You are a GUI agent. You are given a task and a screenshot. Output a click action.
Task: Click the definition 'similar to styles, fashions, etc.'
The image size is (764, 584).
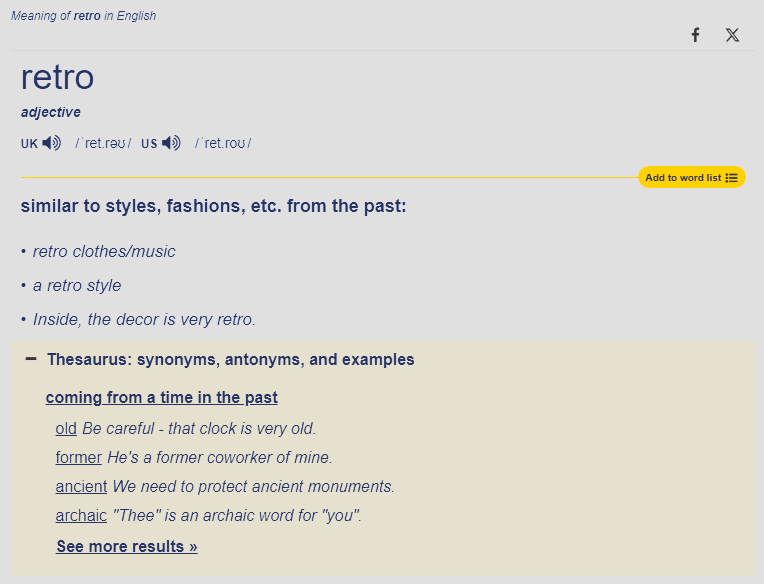pos(213,206)
